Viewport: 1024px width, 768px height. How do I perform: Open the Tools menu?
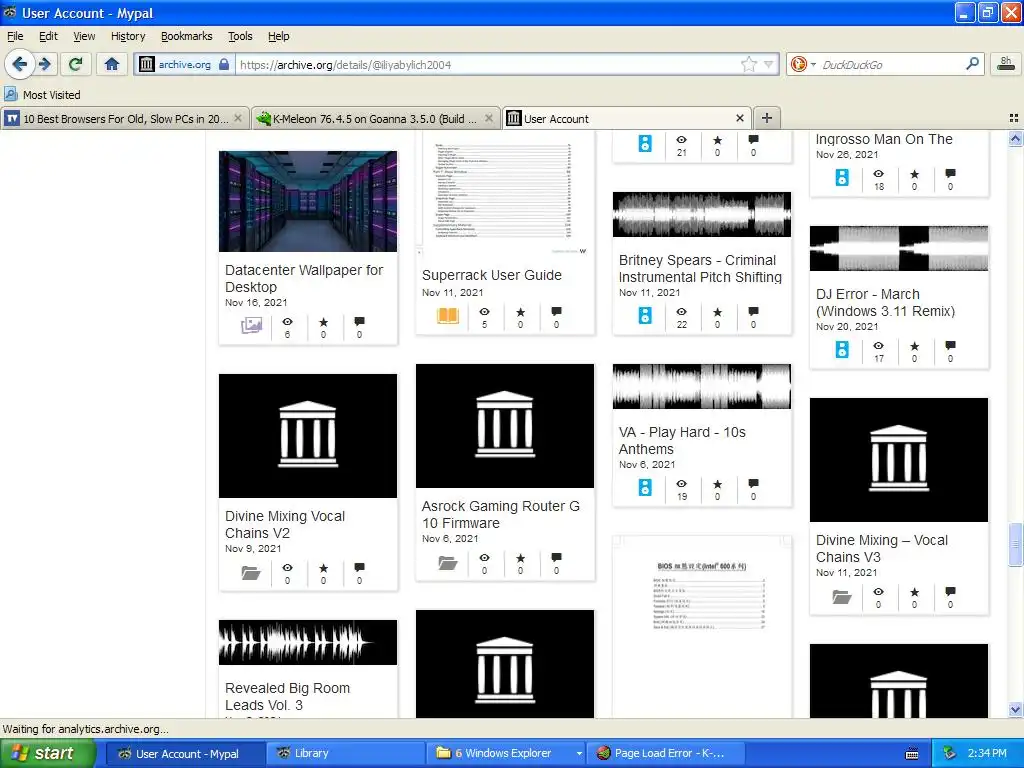240,36
